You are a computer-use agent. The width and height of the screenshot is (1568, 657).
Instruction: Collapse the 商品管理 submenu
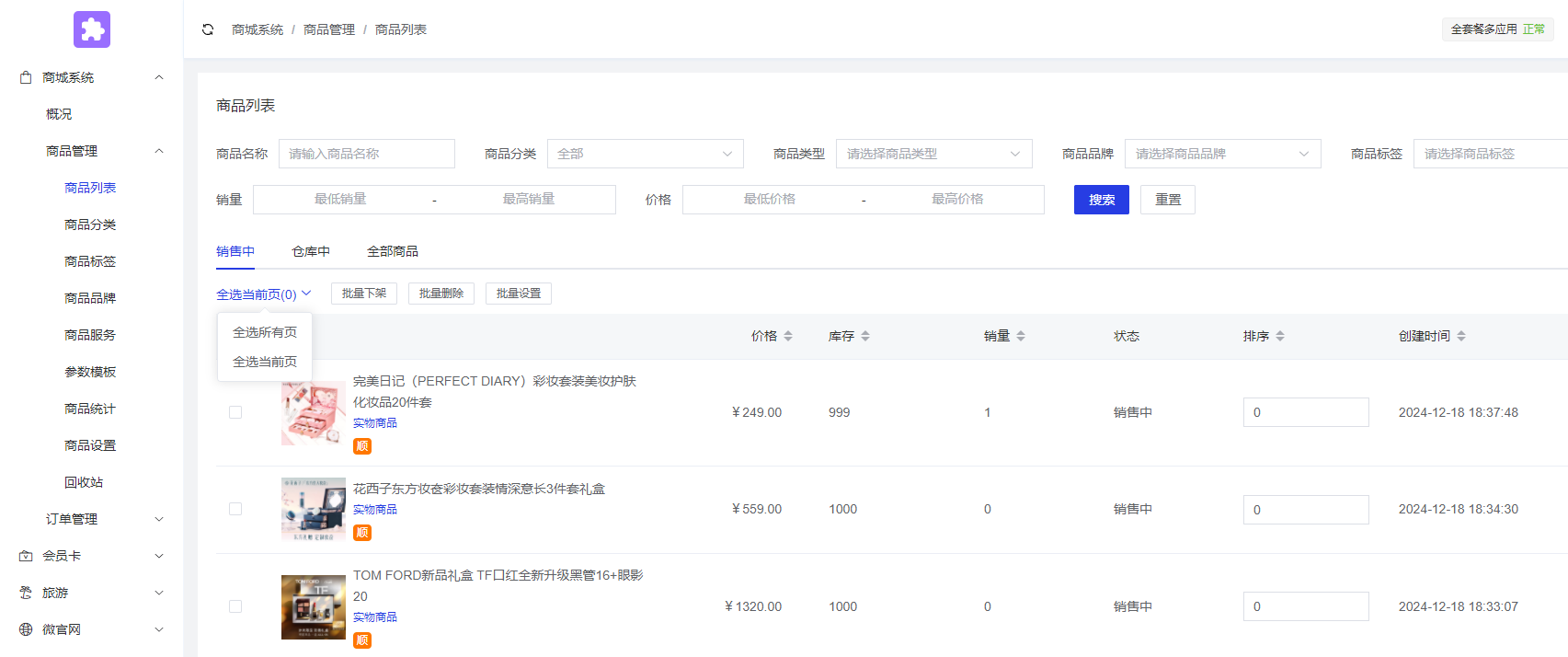tap(159, 151)
